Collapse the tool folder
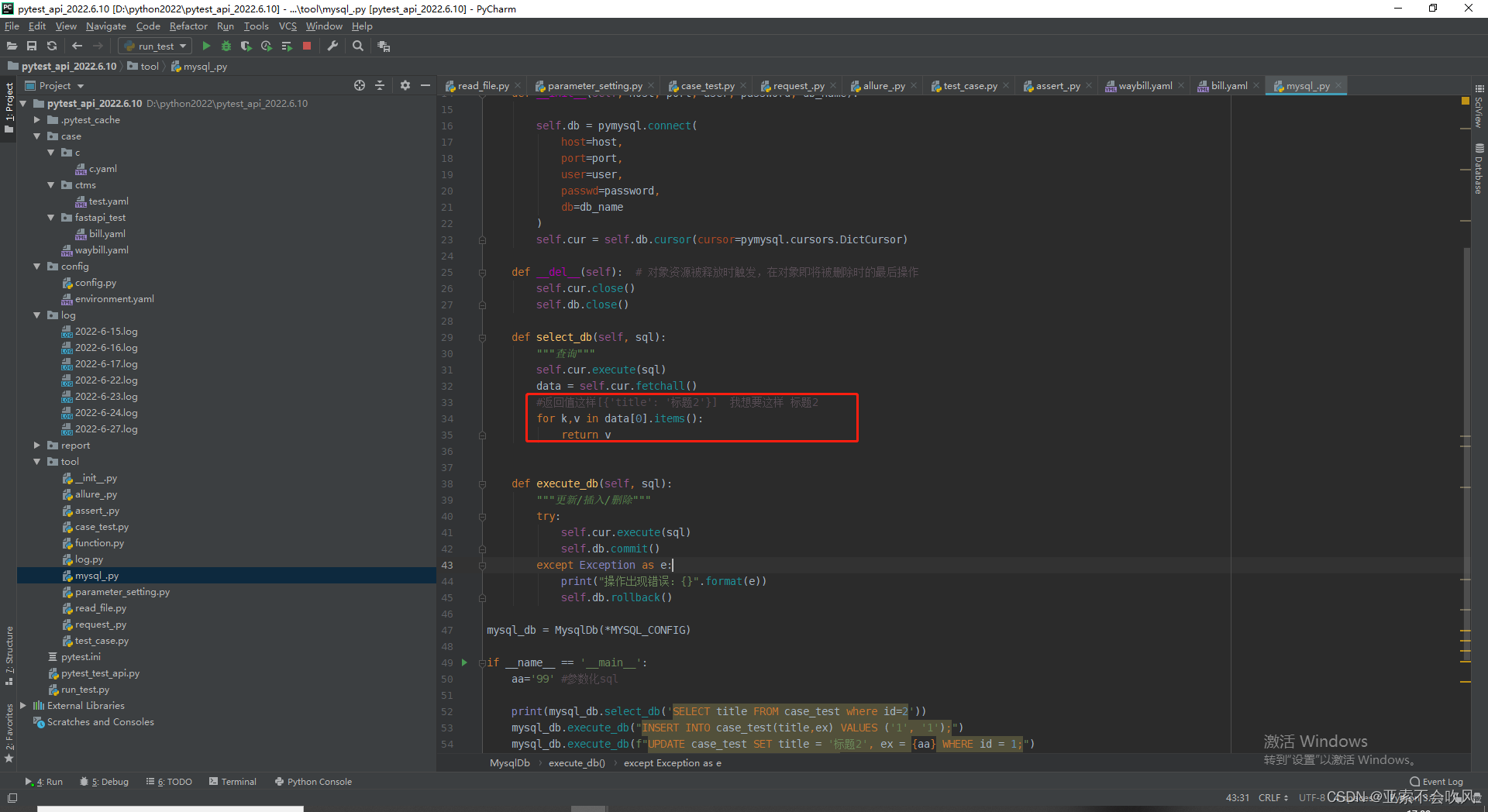This screenshot has height=812, width=1488. 37,462
